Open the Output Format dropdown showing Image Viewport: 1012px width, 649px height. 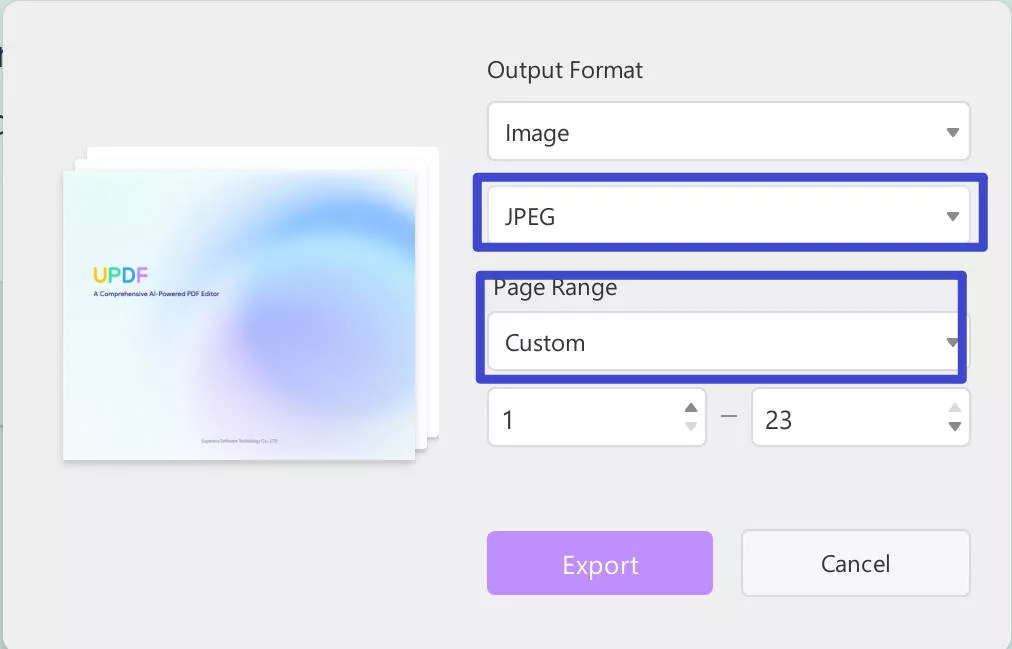(728, 131)
